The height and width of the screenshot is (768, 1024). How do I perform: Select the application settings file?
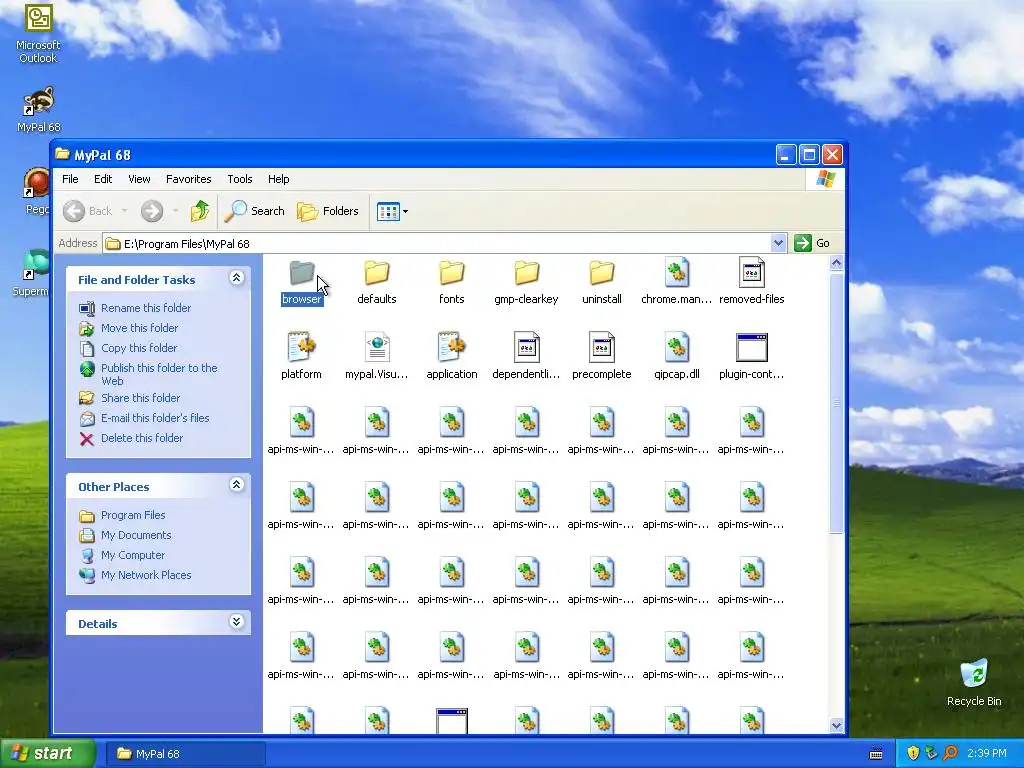(x=452, y=357)
